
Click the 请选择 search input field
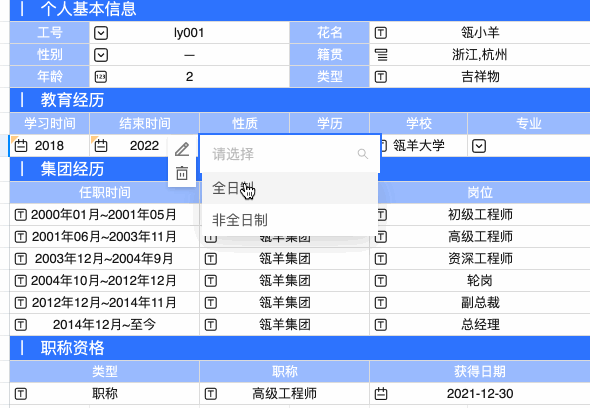[x=290, y=154]
